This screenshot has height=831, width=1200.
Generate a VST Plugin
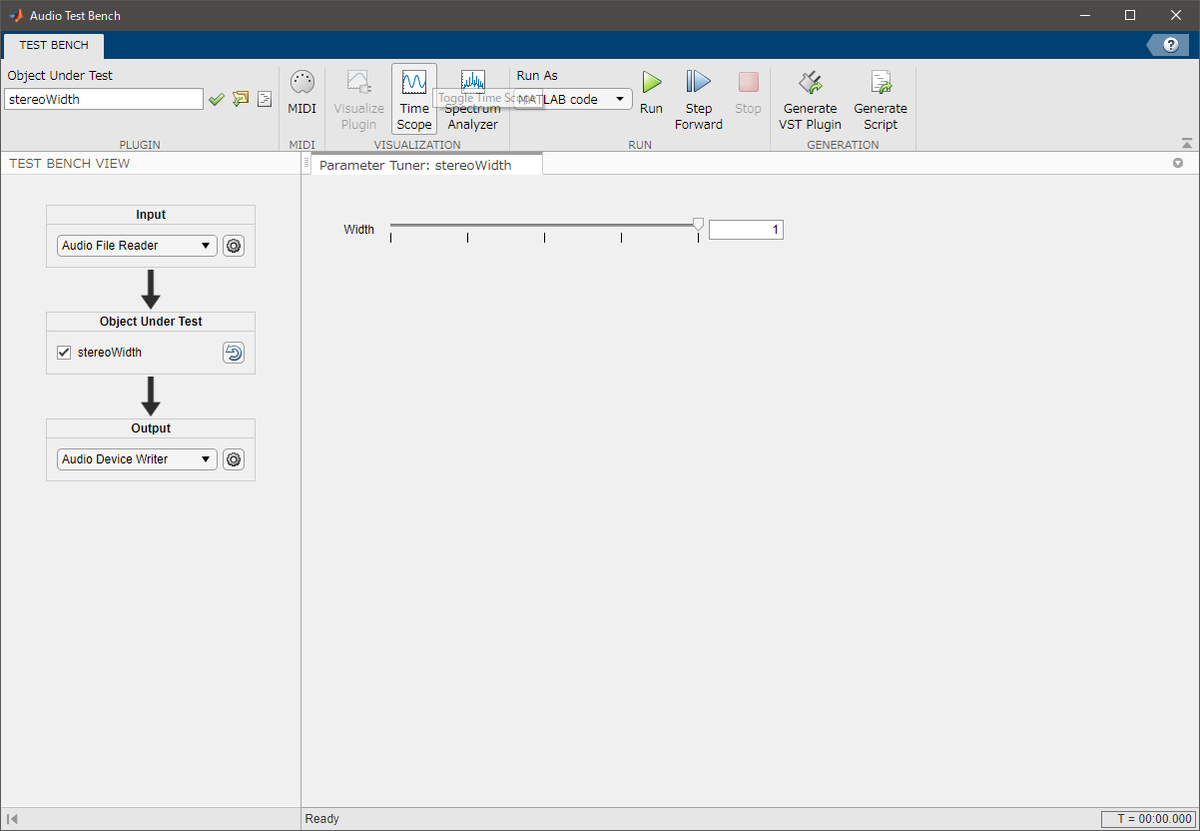click(x=810, y=100)
